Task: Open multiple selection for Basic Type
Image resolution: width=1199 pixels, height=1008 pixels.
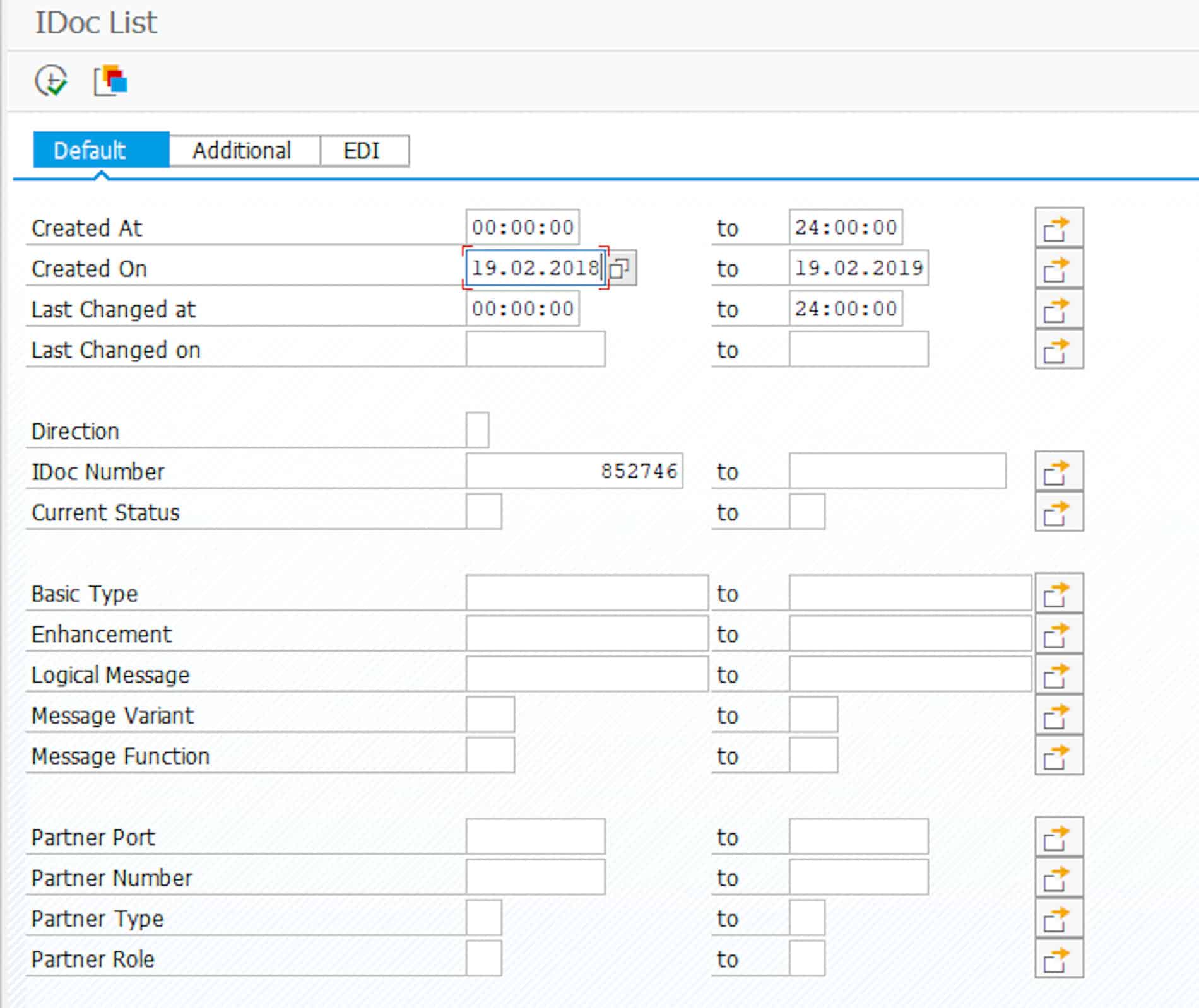Action: click(1058, 593)
